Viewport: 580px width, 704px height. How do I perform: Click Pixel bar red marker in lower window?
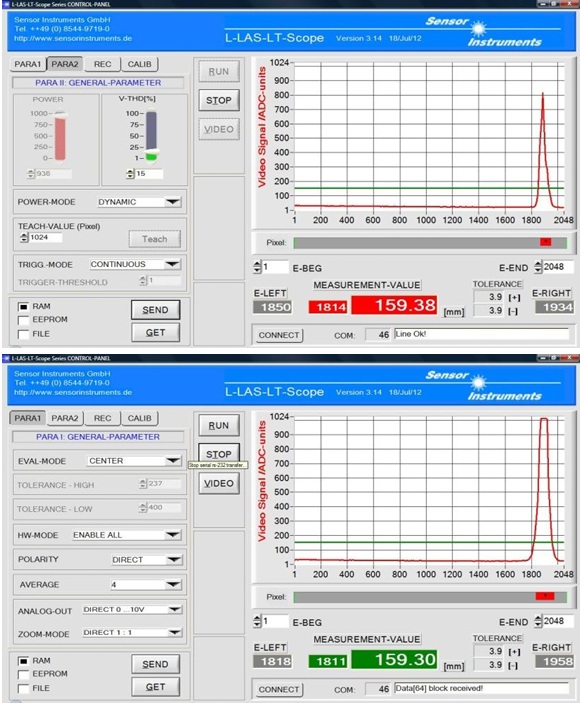[x=545, y=596]
